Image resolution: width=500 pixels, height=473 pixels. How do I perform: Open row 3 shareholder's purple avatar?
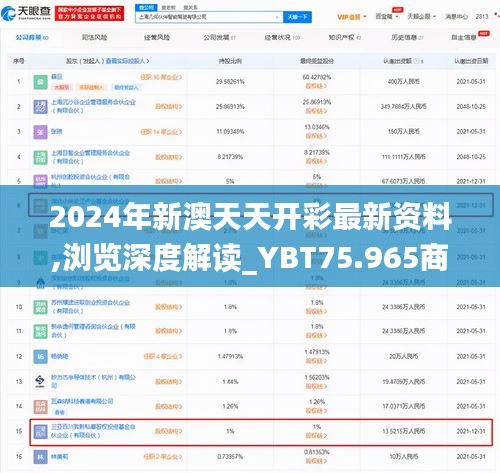(x=40, y=132)
